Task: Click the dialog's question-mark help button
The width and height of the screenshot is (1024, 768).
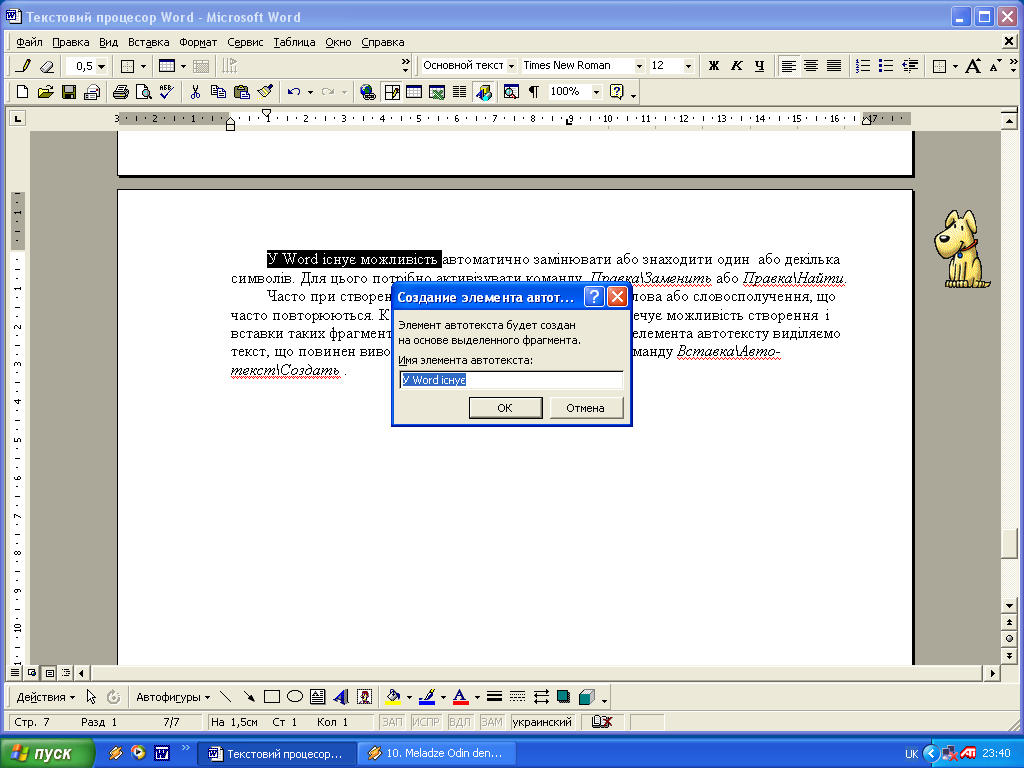Action: [593, 297]
